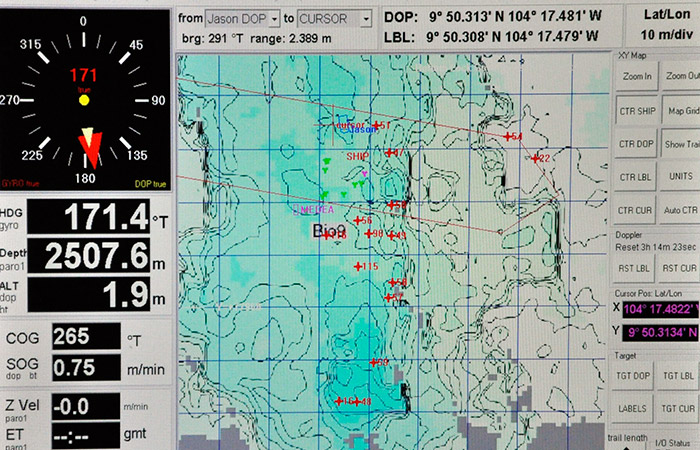Click the compass heading dial

pos(84,100)
